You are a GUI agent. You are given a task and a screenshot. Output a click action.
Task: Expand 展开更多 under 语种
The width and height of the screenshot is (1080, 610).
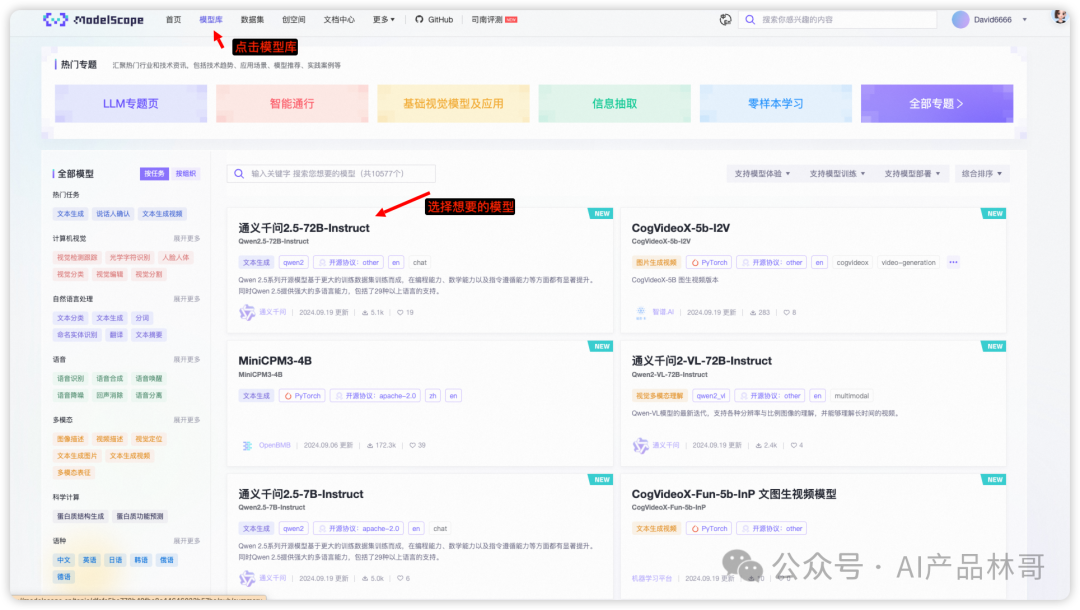click(x=187, y=541)
